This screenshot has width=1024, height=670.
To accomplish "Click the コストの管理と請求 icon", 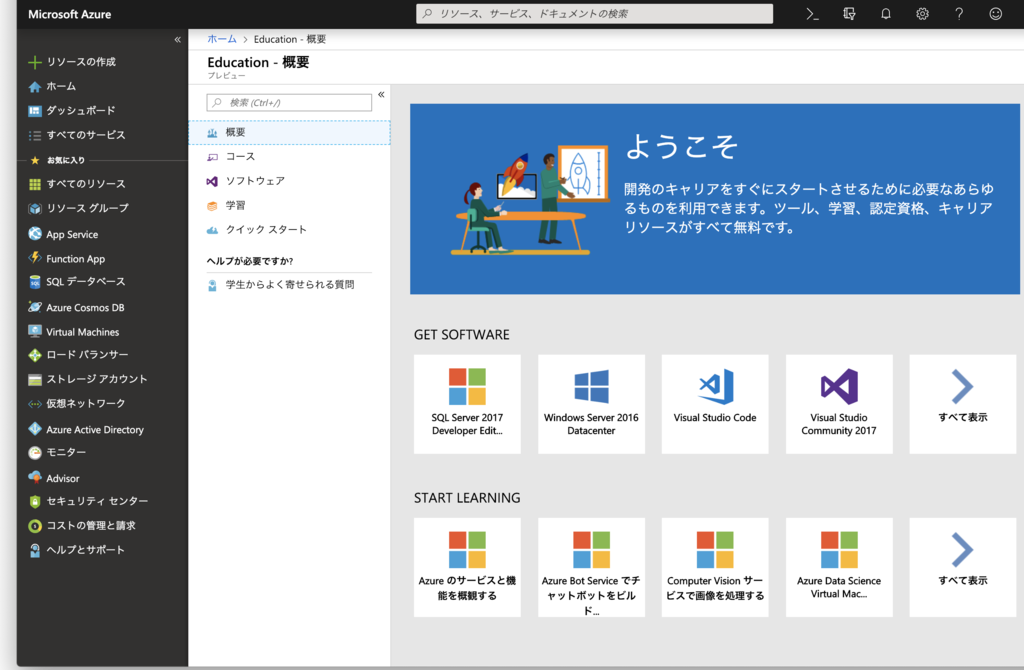I will 35,526.
